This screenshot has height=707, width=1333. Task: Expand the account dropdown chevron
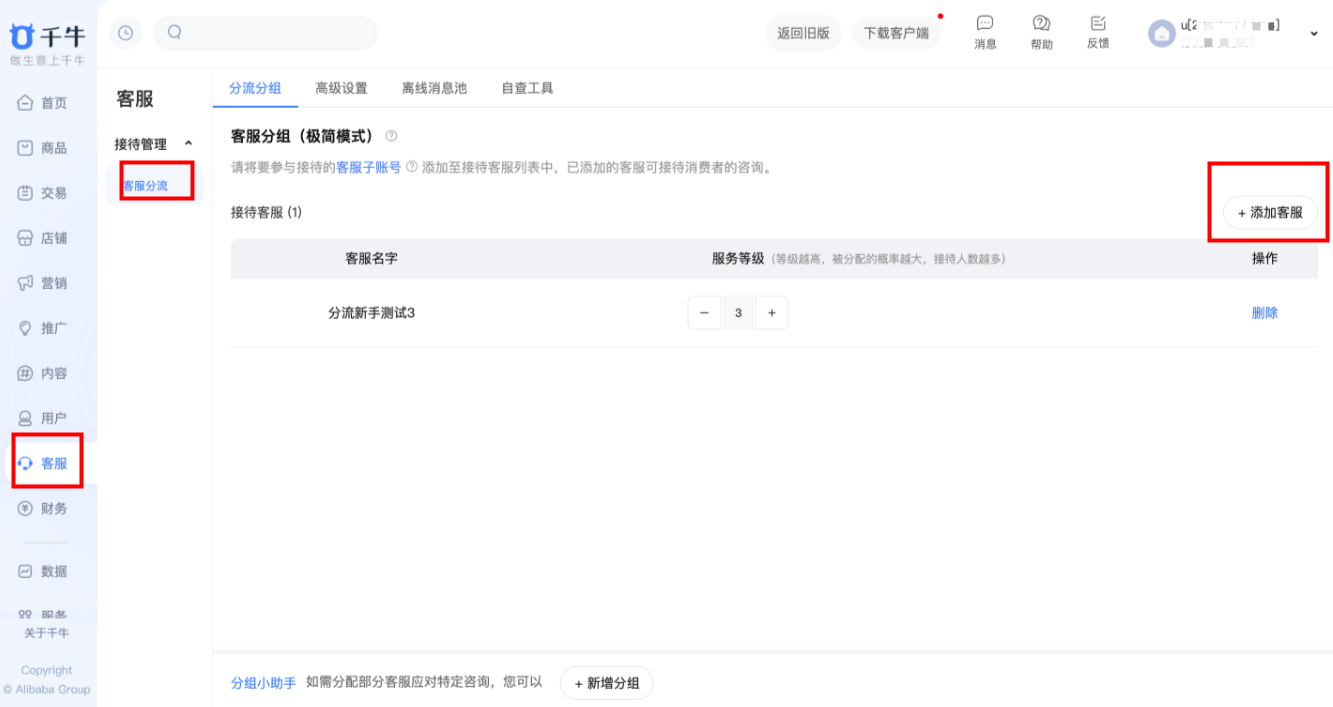coord(1314,34)
